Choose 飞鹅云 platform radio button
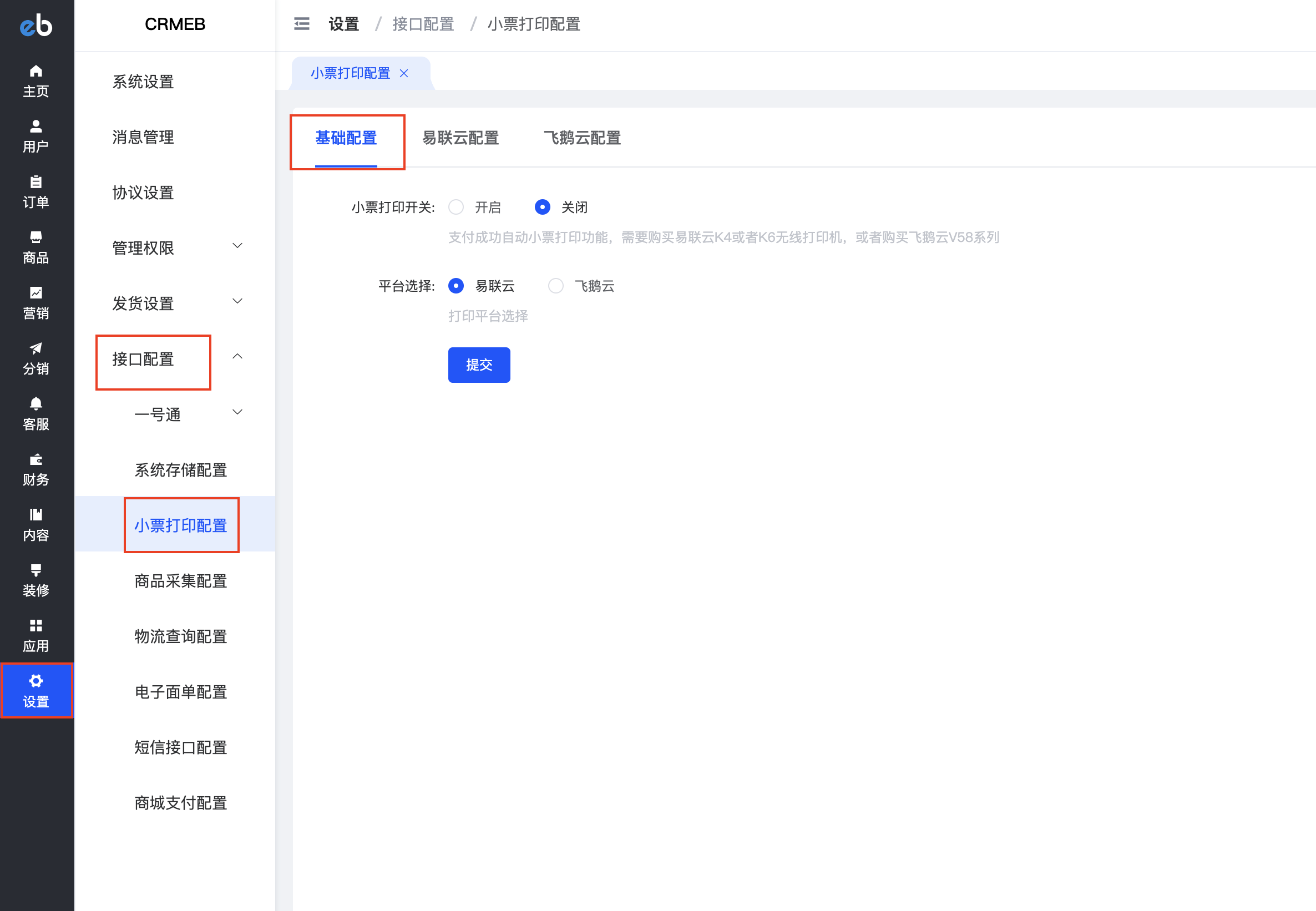The width and height of the screenshot is (1316, 911). (x=555, y=286)
